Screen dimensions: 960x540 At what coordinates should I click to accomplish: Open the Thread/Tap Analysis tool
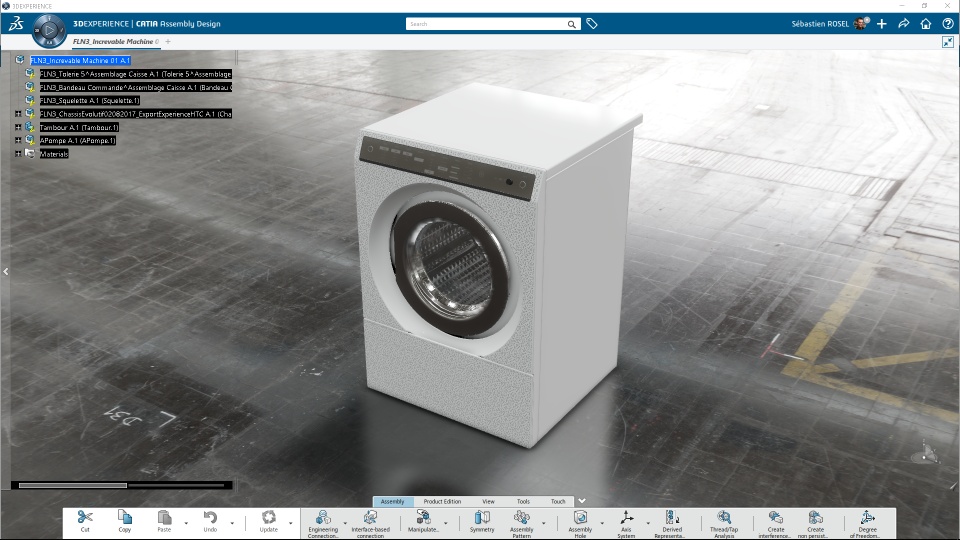pos(724,524)
